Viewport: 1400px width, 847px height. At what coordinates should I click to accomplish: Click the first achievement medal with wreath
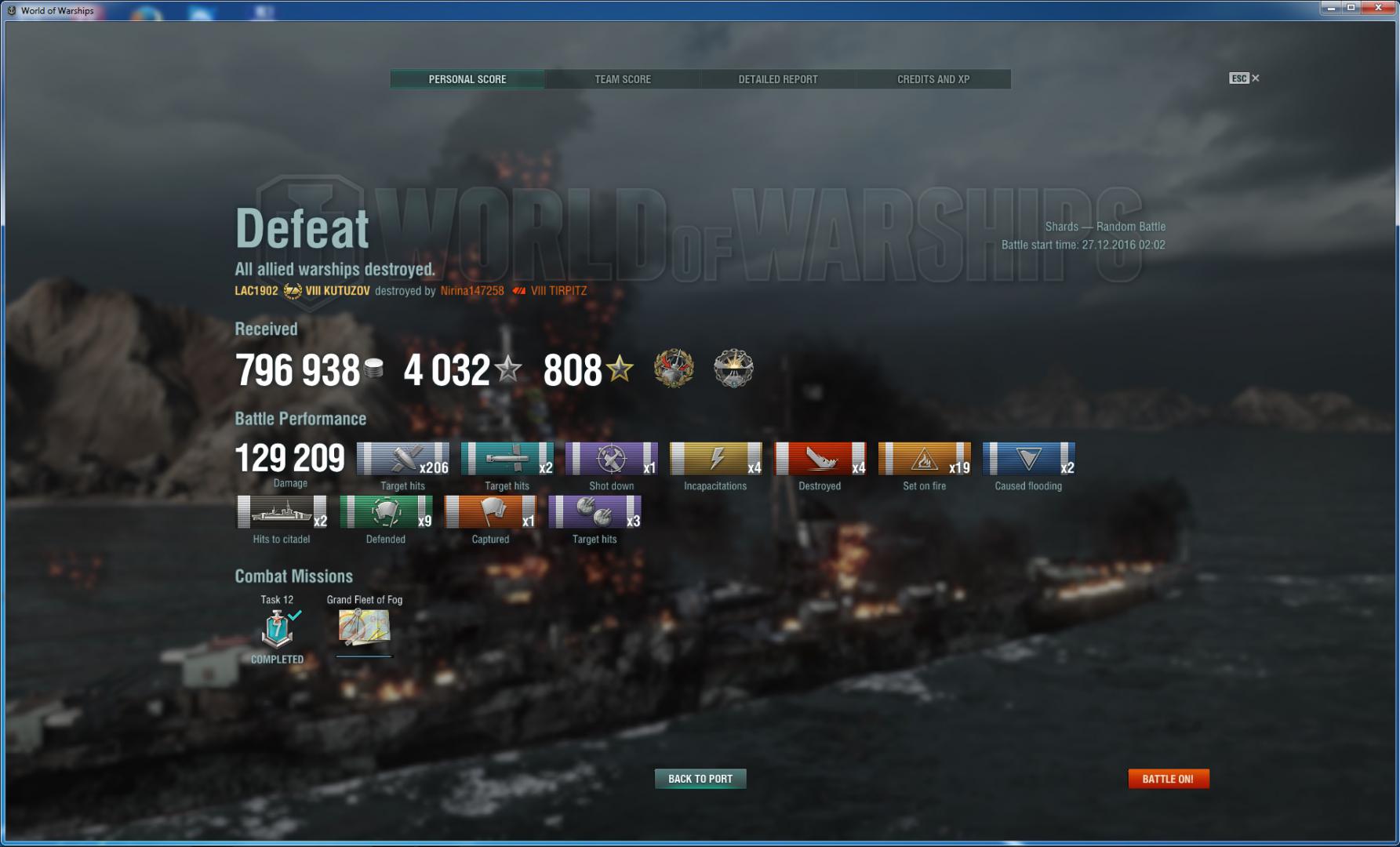(x=674, y=369)
